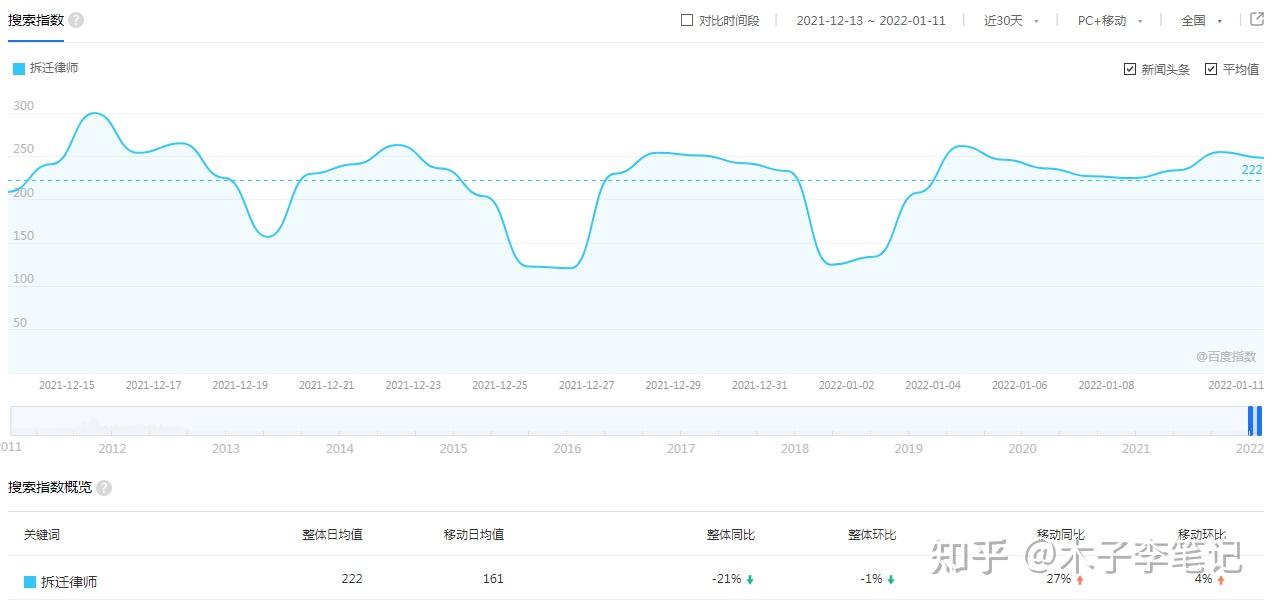
Task: Click the 2022-01-11 axis date label
Action: pyautogui.click(x=1236, y=385)
